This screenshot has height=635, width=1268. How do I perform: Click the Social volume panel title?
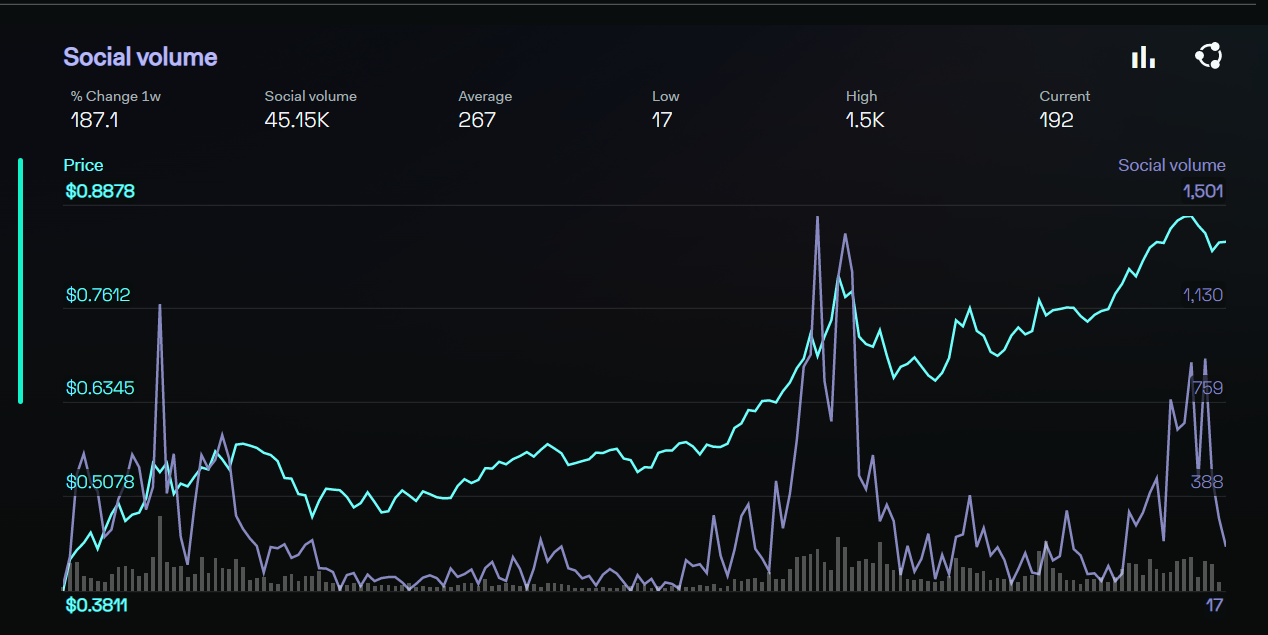(140, 57)
